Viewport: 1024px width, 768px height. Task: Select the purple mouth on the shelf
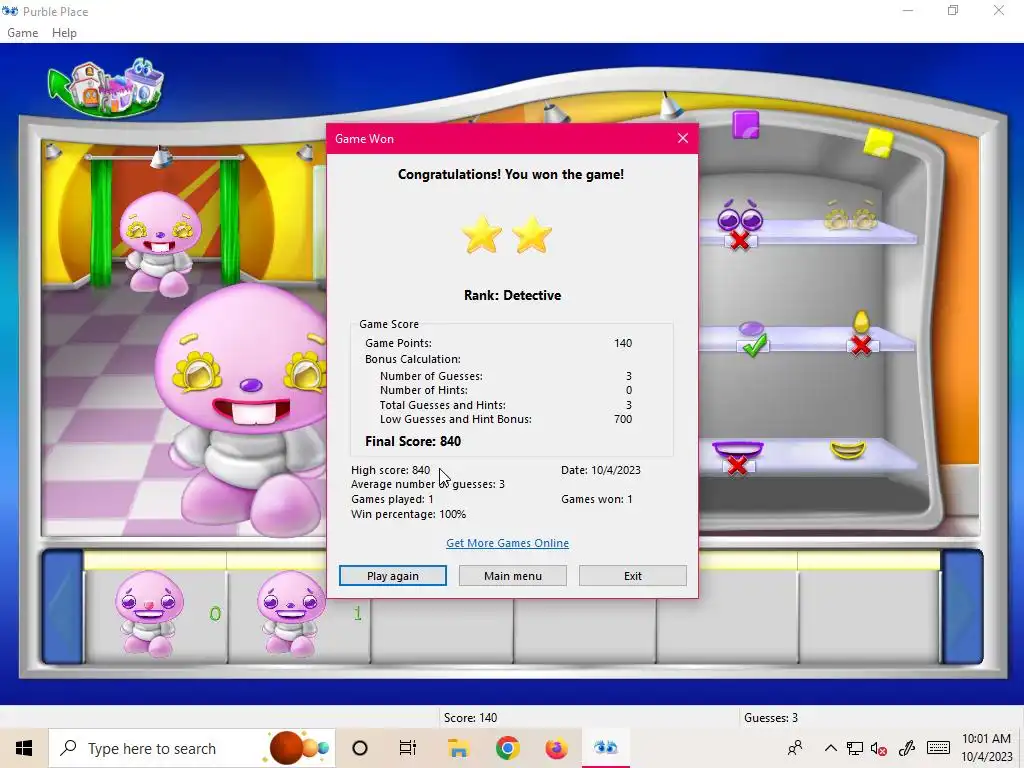pos(738,449)
